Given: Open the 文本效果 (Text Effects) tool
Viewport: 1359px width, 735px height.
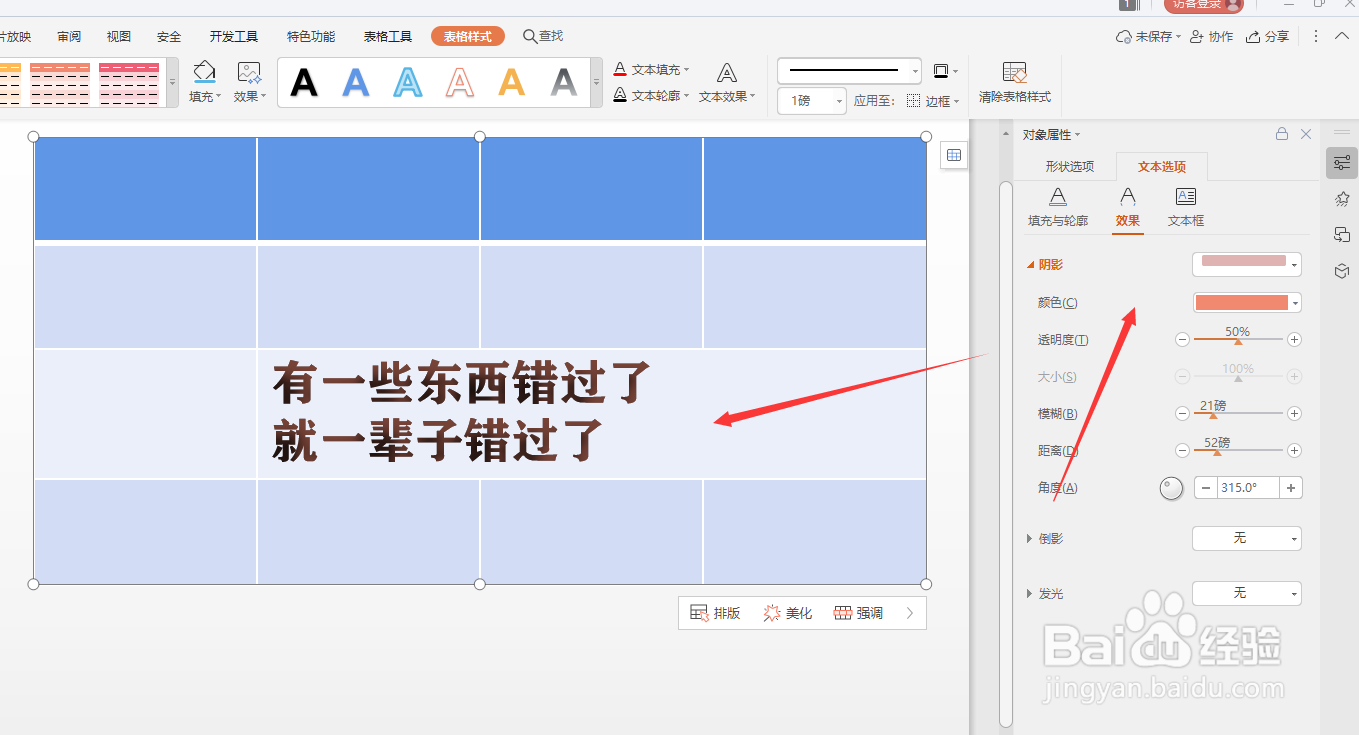Looking at the screenshot, I should pyautogui.click(x=727, y=84).
